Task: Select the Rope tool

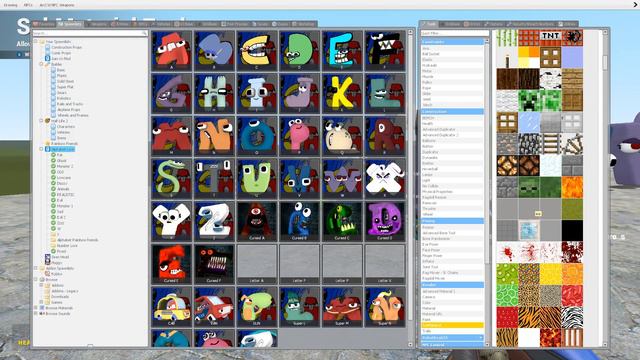Action: pyautogui.click(x=452, y=88)
